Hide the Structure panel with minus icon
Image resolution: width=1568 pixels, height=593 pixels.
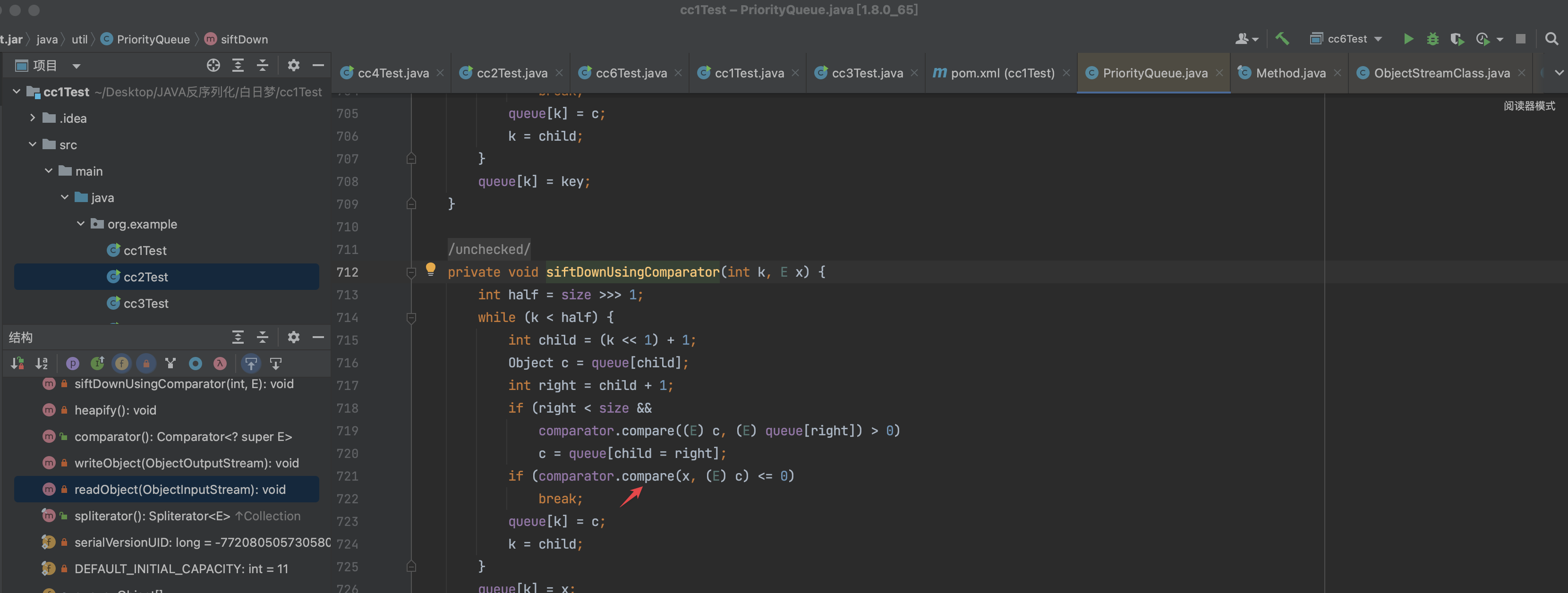click(318, 337)
